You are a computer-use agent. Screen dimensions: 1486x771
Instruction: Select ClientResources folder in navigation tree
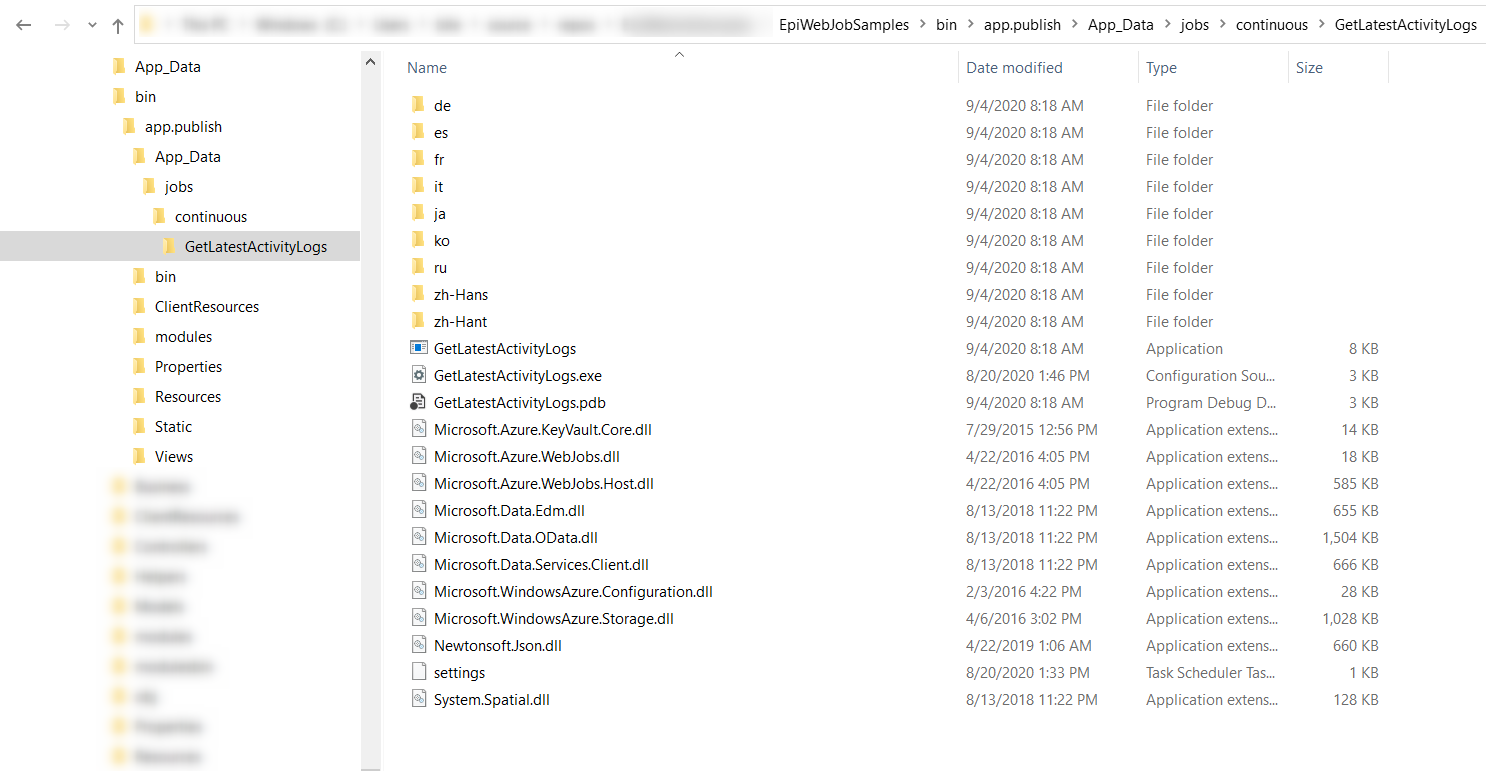pyautogui.click(x=206, y=306)
